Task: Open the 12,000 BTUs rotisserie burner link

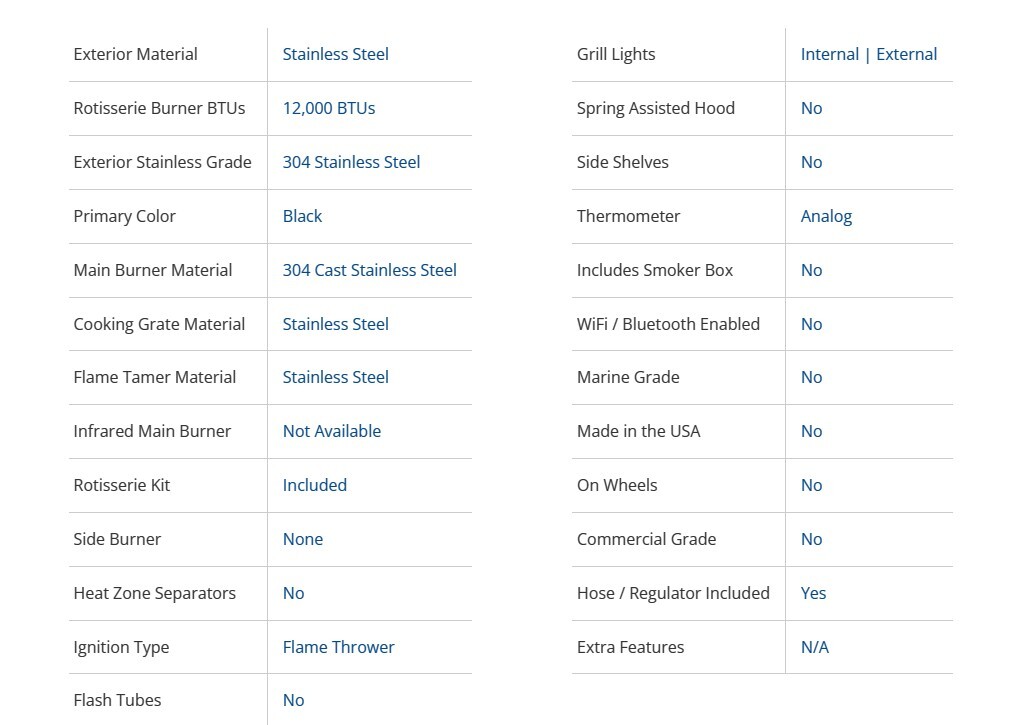Action: tap(328, 108)
